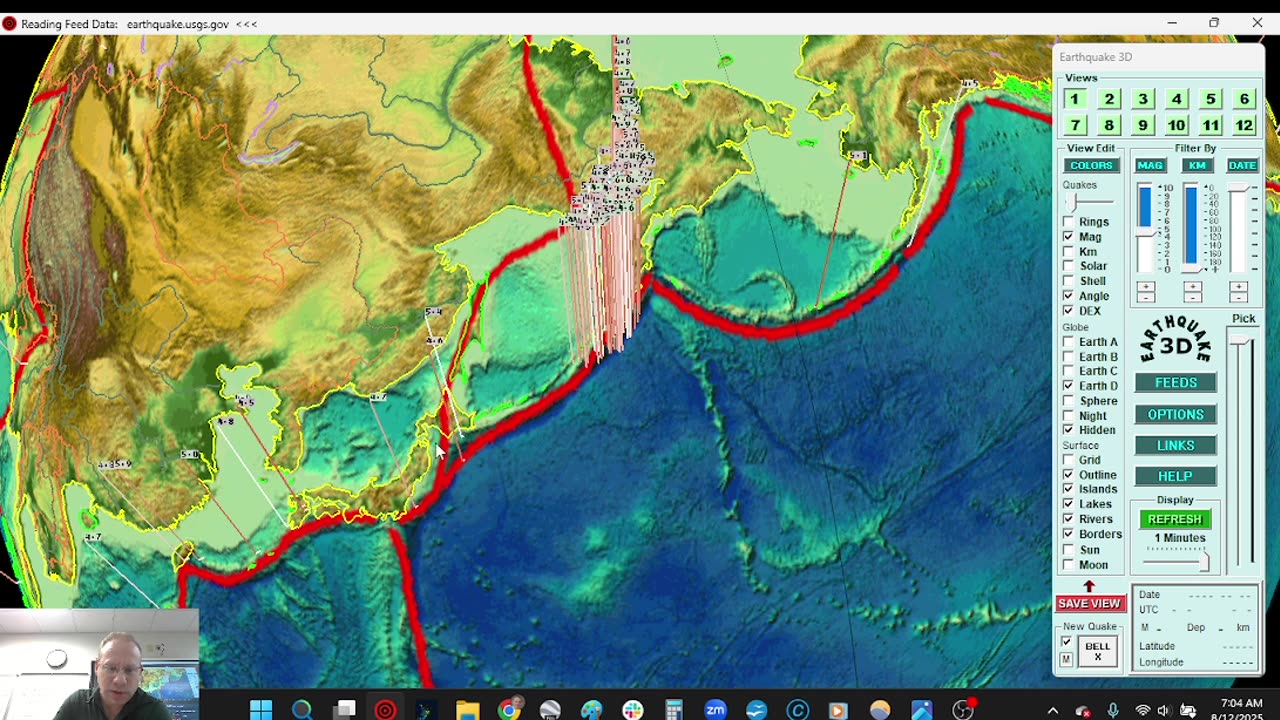
Task: Uncheck the Earth D globe
Action: tap(1068, 386)
